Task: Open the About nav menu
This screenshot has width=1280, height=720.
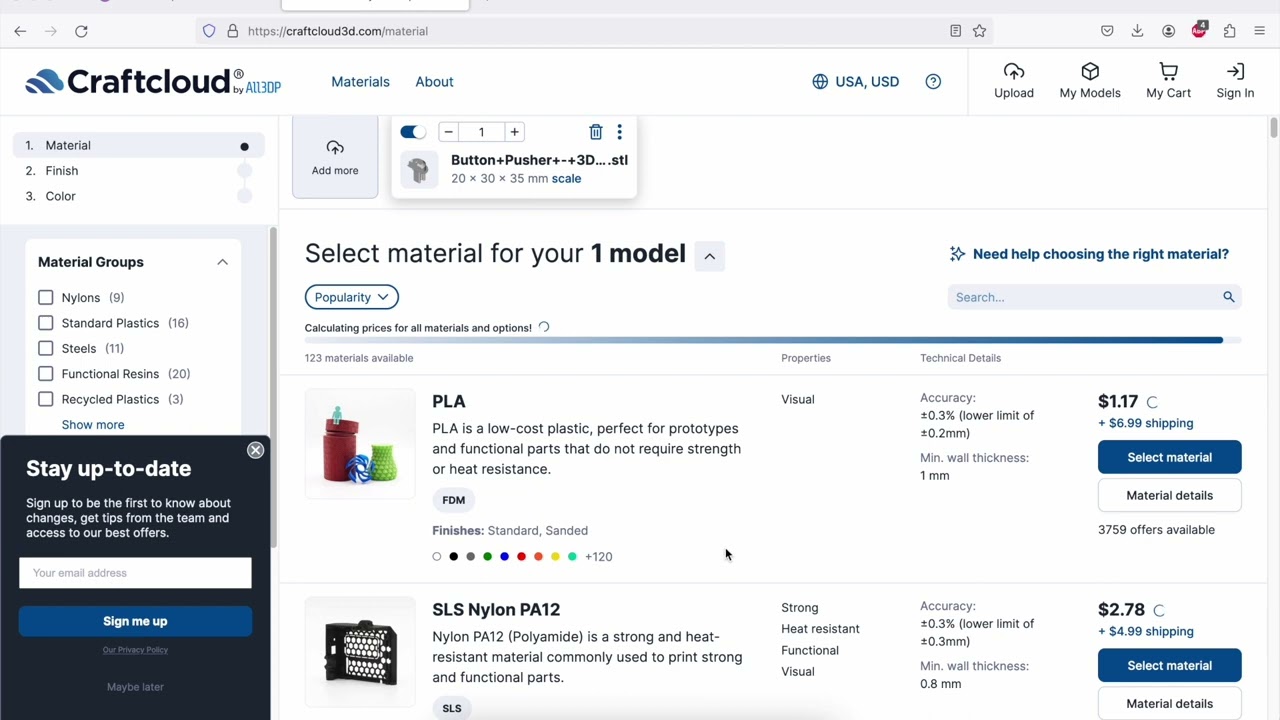Action: click(x=434, y=82)
